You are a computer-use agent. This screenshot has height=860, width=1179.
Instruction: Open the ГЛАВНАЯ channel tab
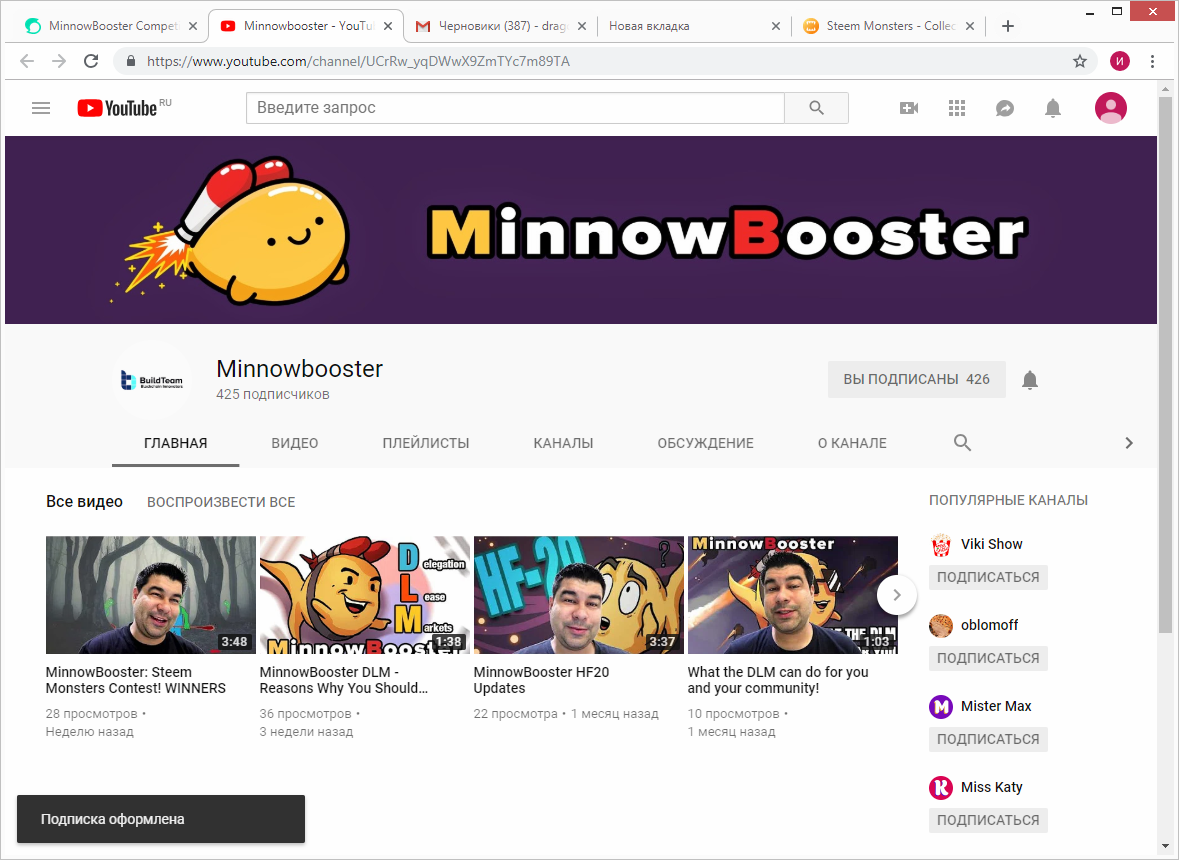(175, 444)
